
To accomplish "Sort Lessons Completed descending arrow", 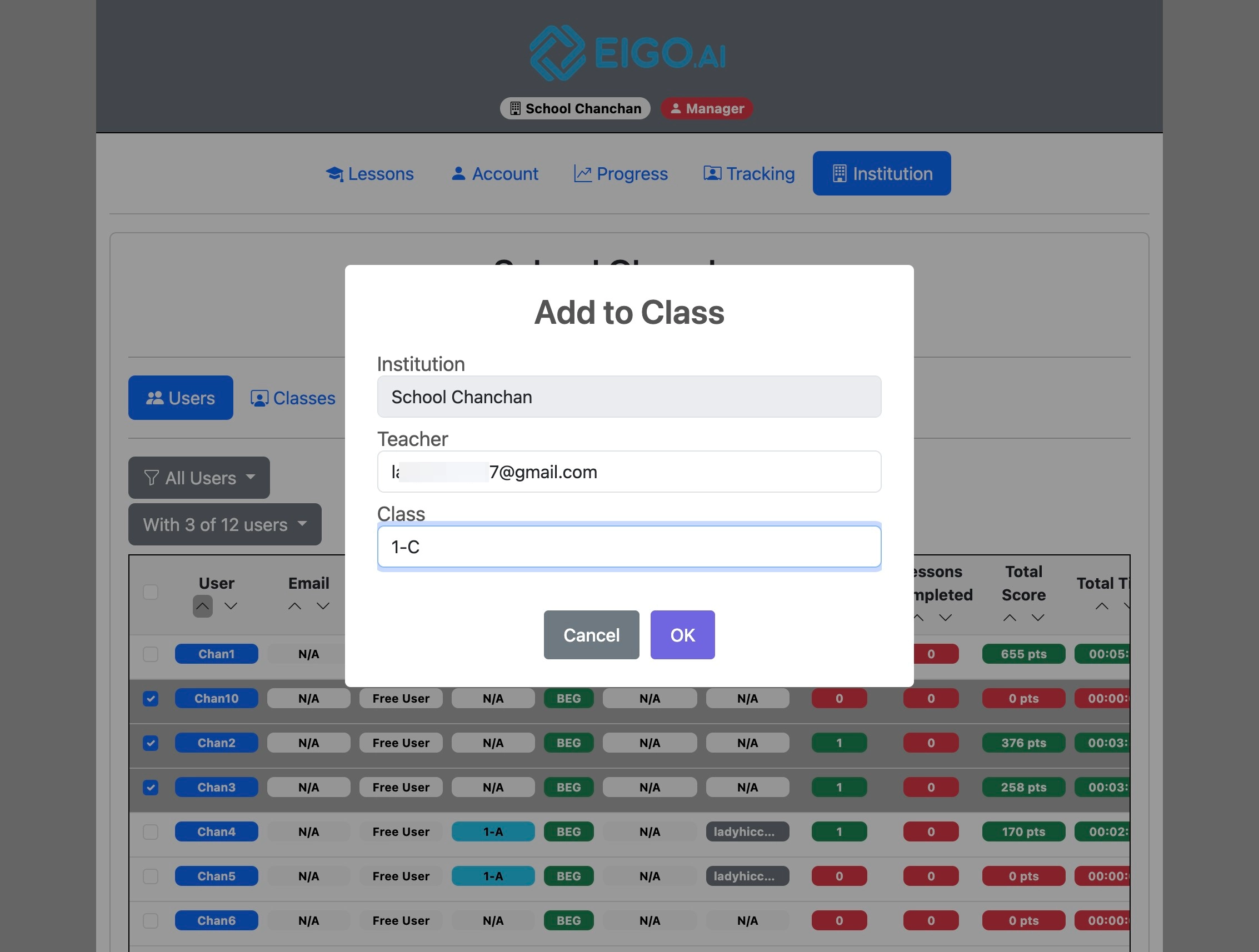I will coord(945,618).
